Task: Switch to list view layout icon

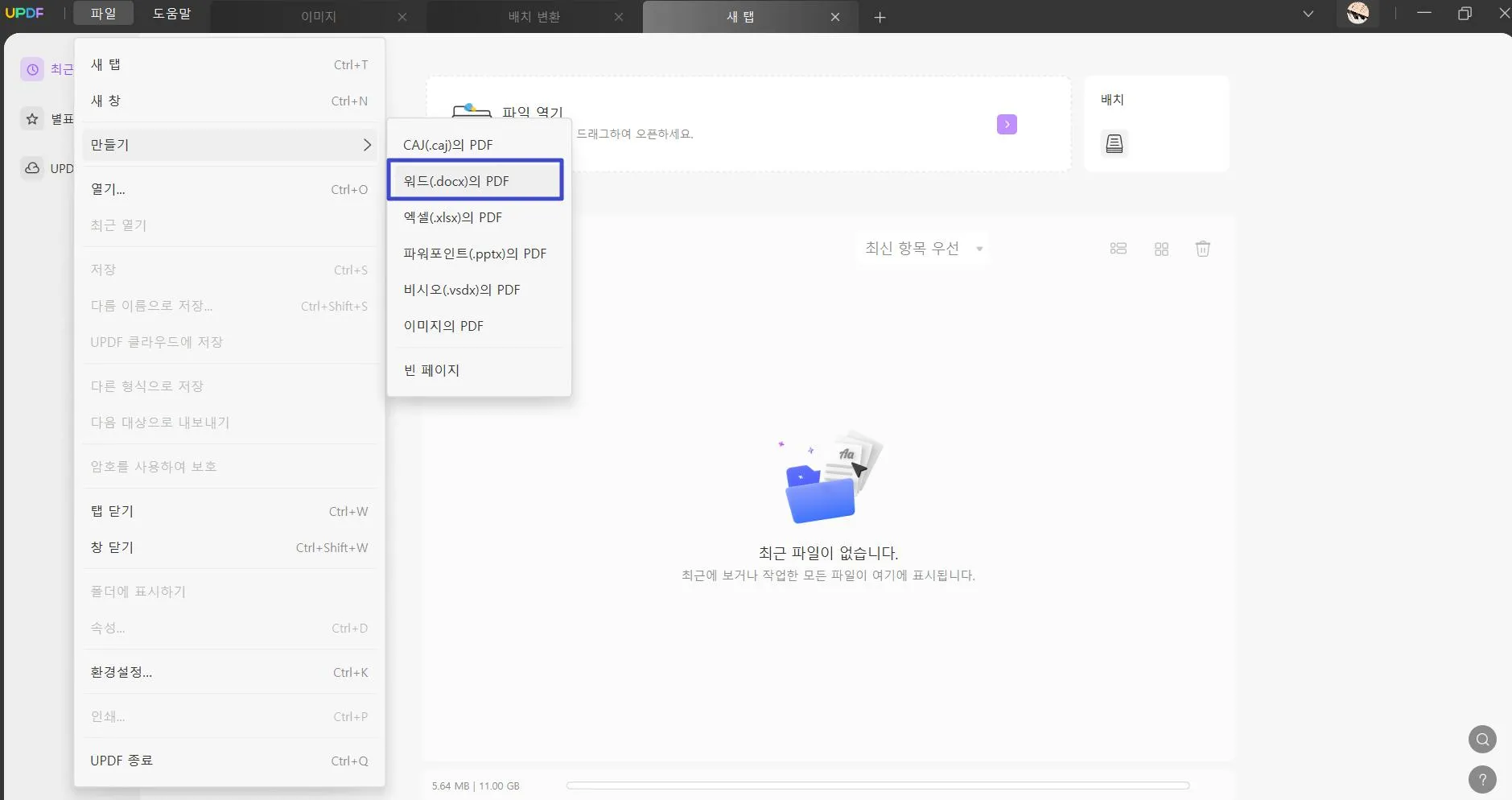Action: point(1119,249)
